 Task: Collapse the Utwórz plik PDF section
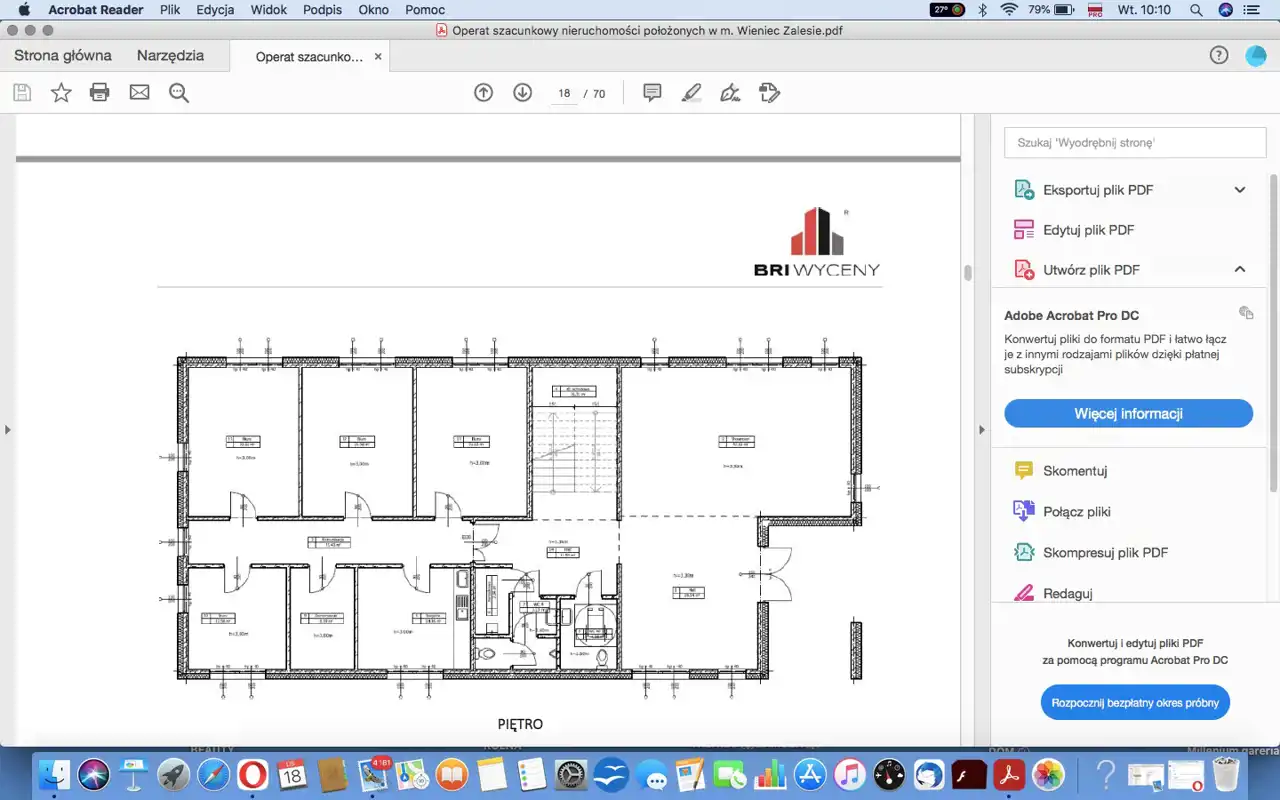coord(1239,269)
